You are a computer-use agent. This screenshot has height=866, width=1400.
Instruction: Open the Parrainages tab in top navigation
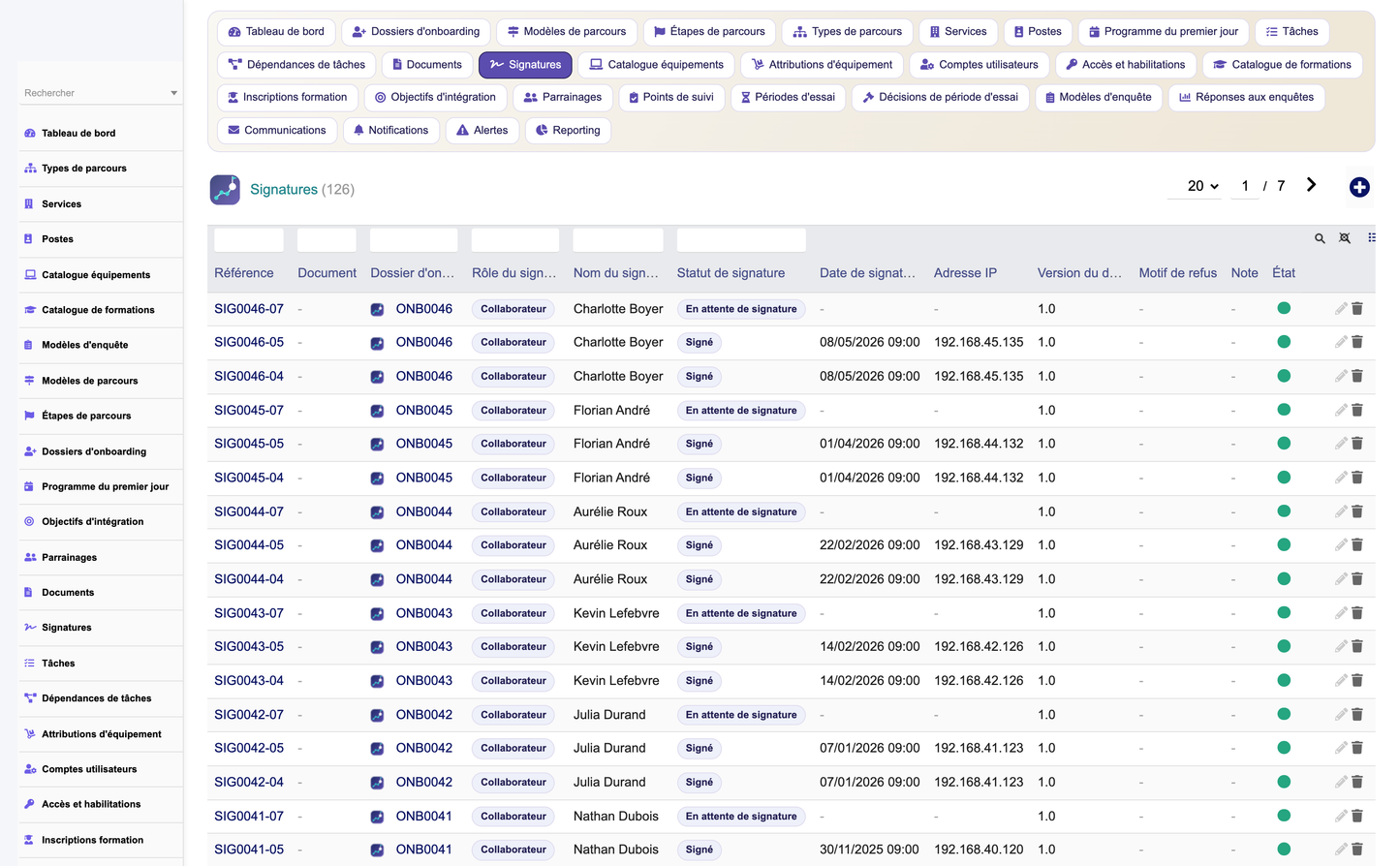tap(563, 97)
